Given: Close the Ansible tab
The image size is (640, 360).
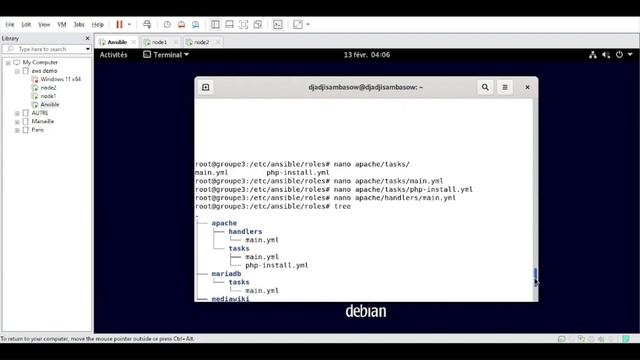Looking at the screenshot, I should click(x=133, y=42).
